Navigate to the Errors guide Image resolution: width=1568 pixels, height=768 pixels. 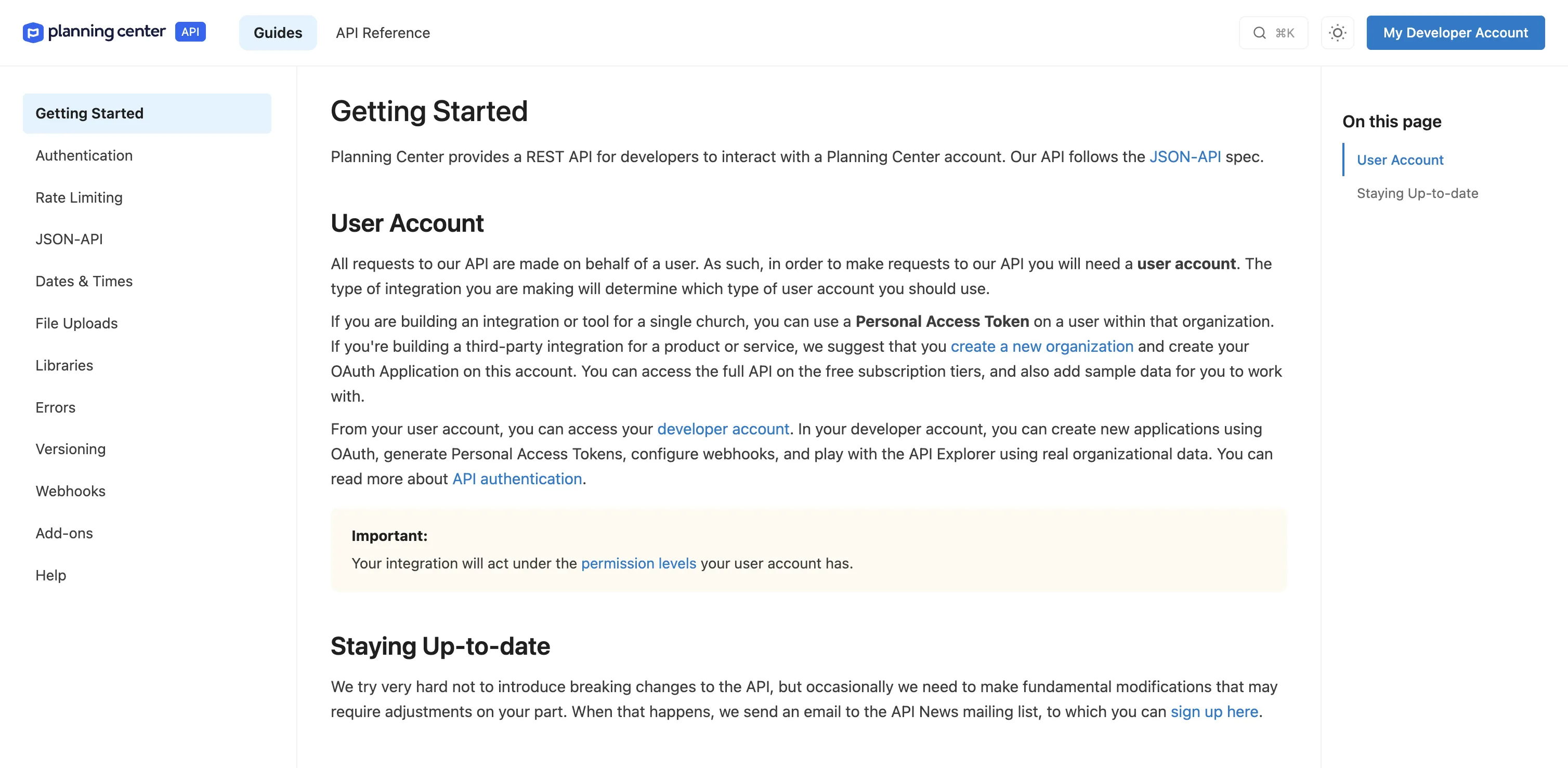(x=56, y=407)
